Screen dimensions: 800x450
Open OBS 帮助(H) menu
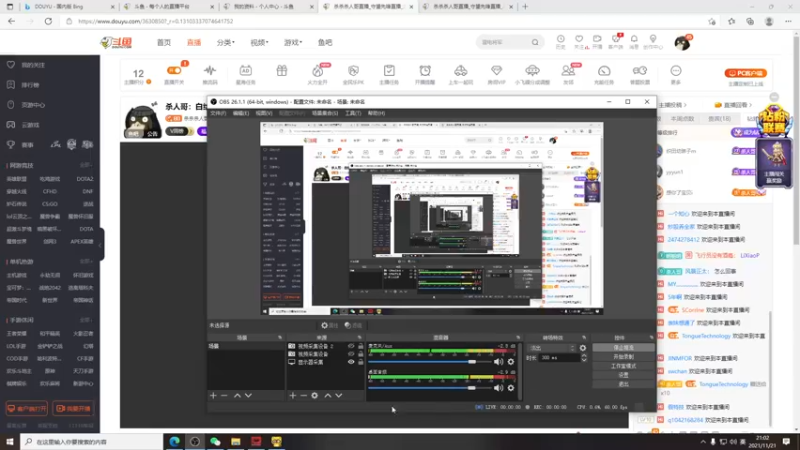pos(376,113)
